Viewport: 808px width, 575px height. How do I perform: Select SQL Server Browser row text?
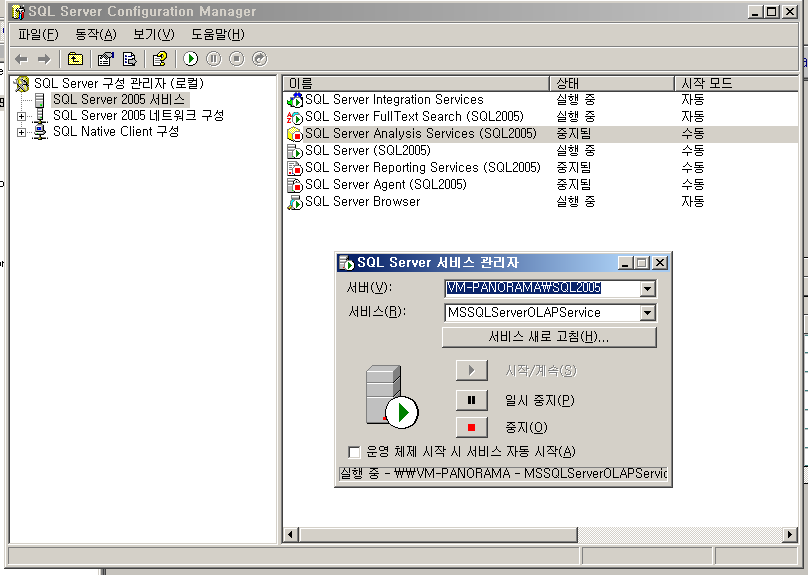[x=362, y=202]
